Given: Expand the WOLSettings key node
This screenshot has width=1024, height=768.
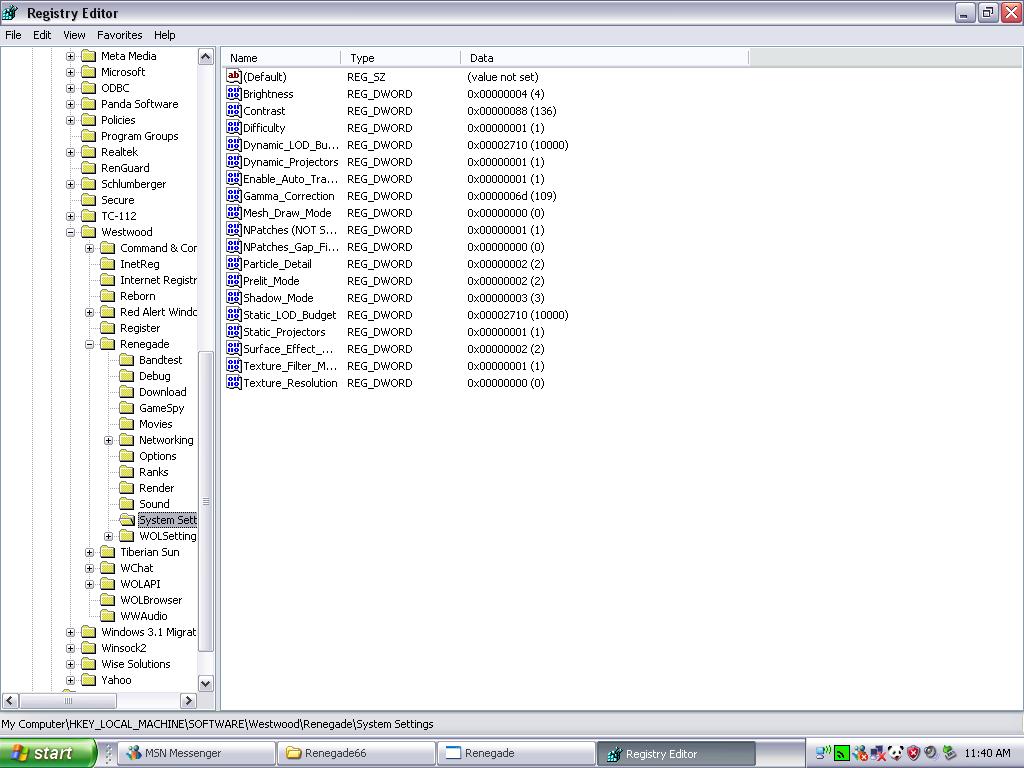Looking at the screenshot, I should pos(109,536).
